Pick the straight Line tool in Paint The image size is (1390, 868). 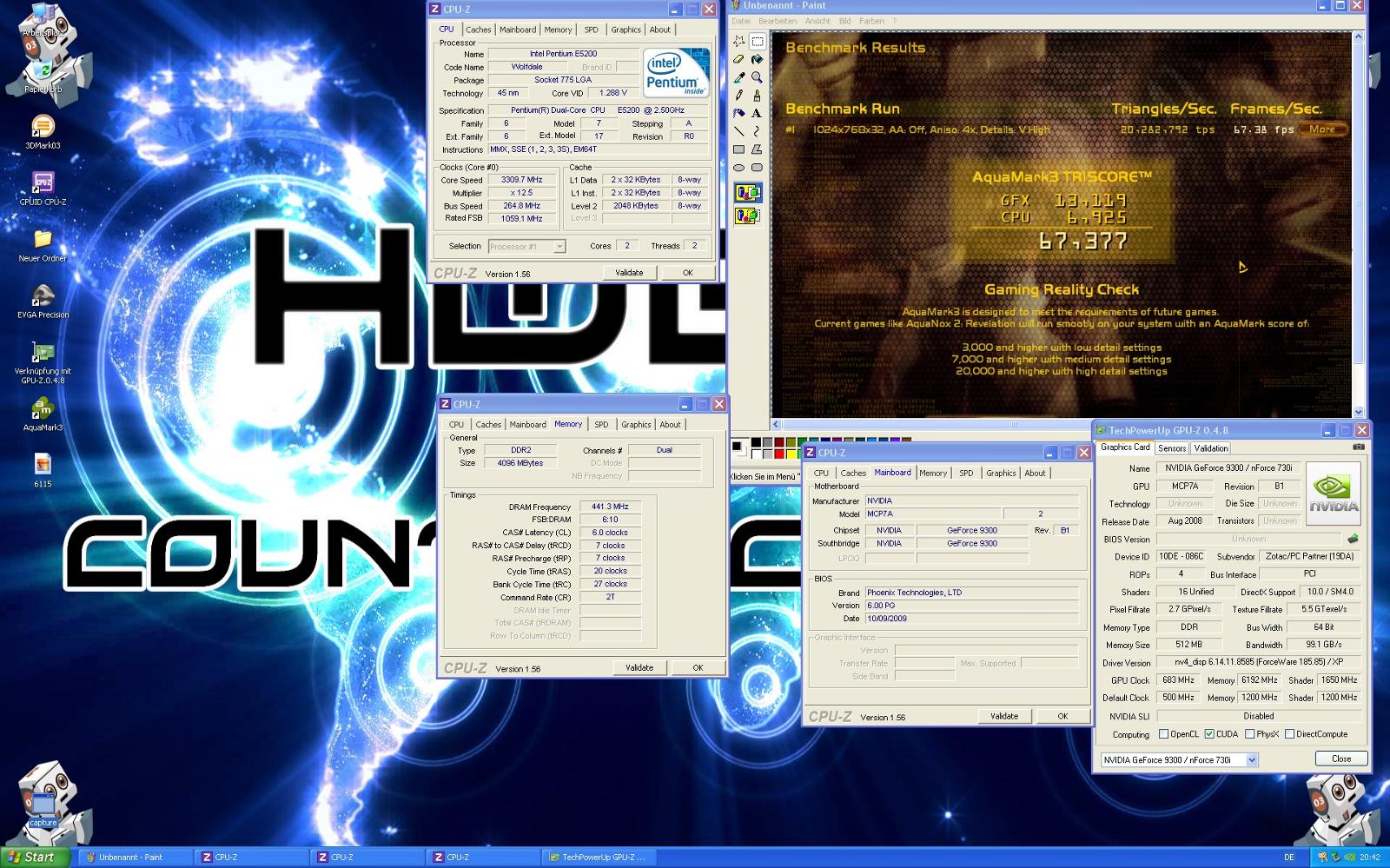coord(738,131)
